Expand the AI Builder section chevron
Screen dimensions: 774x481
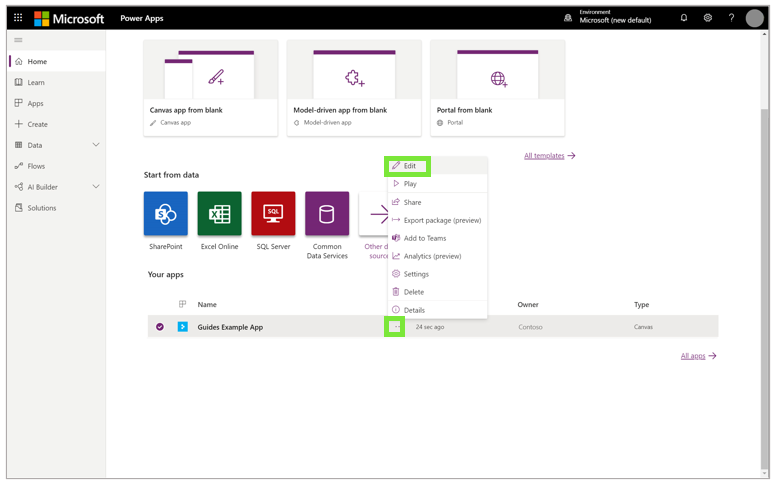pyautogui.click(x=96, y=187)
